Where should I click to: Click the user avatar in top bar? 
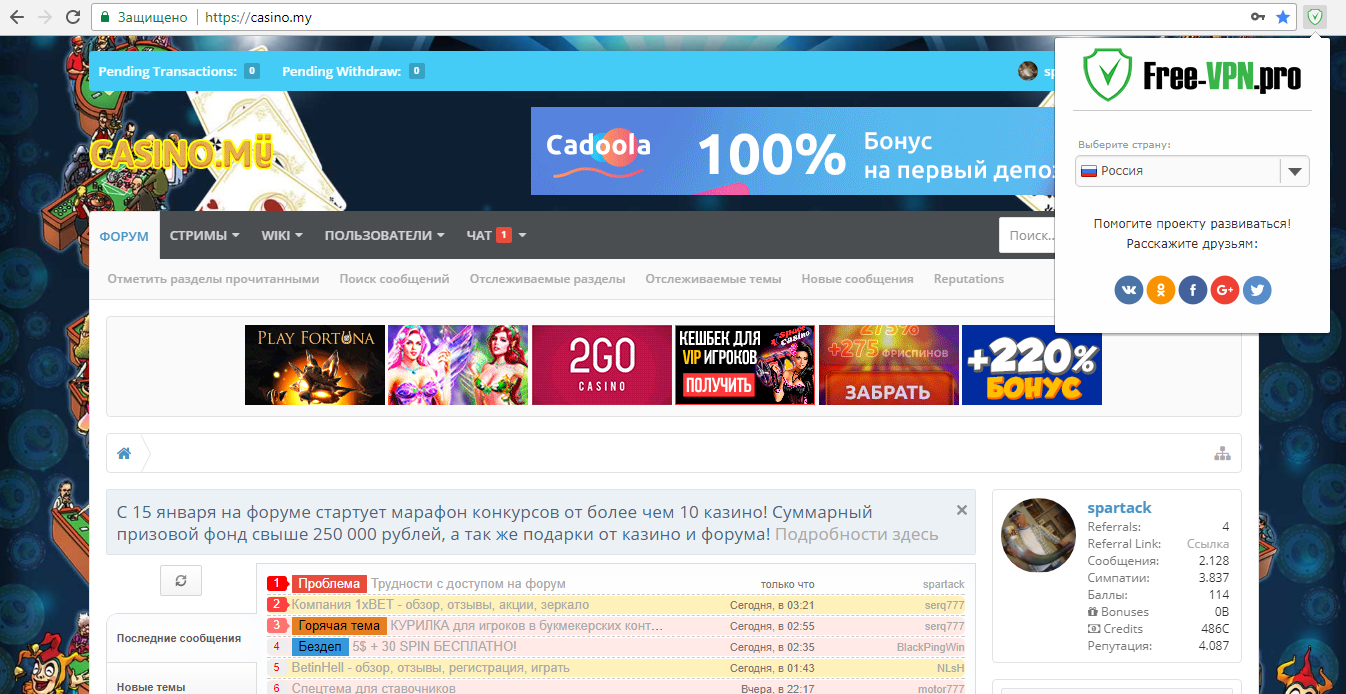[x=1028, y=71]
